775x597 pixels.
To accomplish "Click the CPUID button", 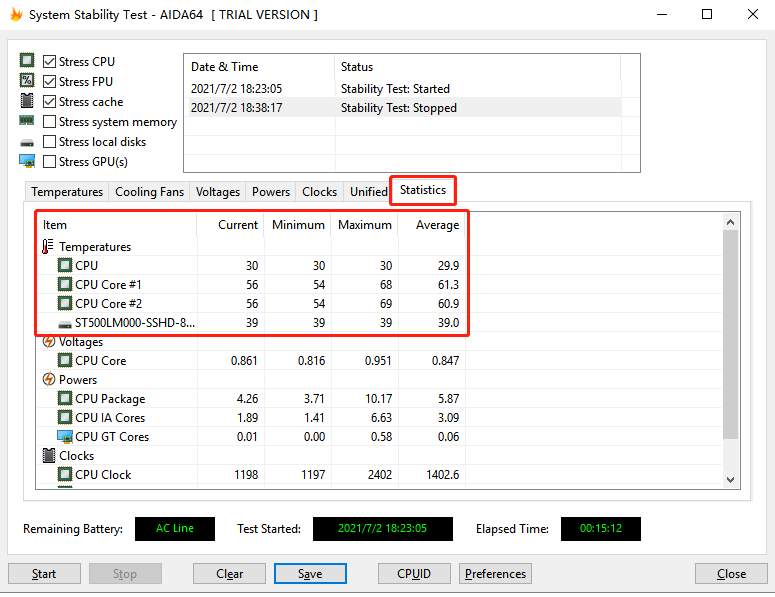I will 414,574.
